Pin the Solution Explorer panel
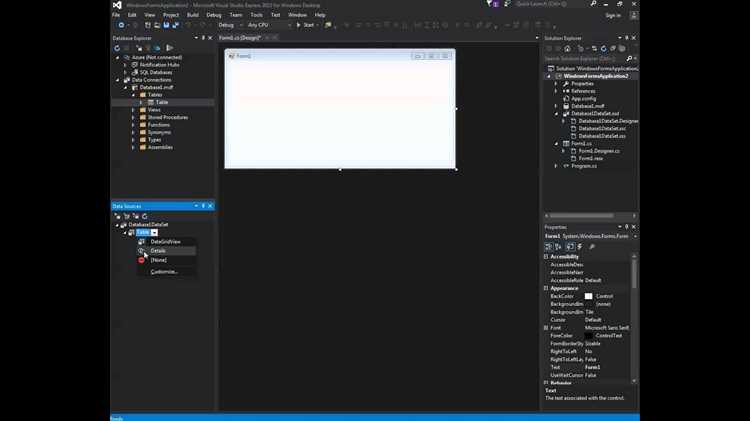750x421 pixels. [627, 38]
